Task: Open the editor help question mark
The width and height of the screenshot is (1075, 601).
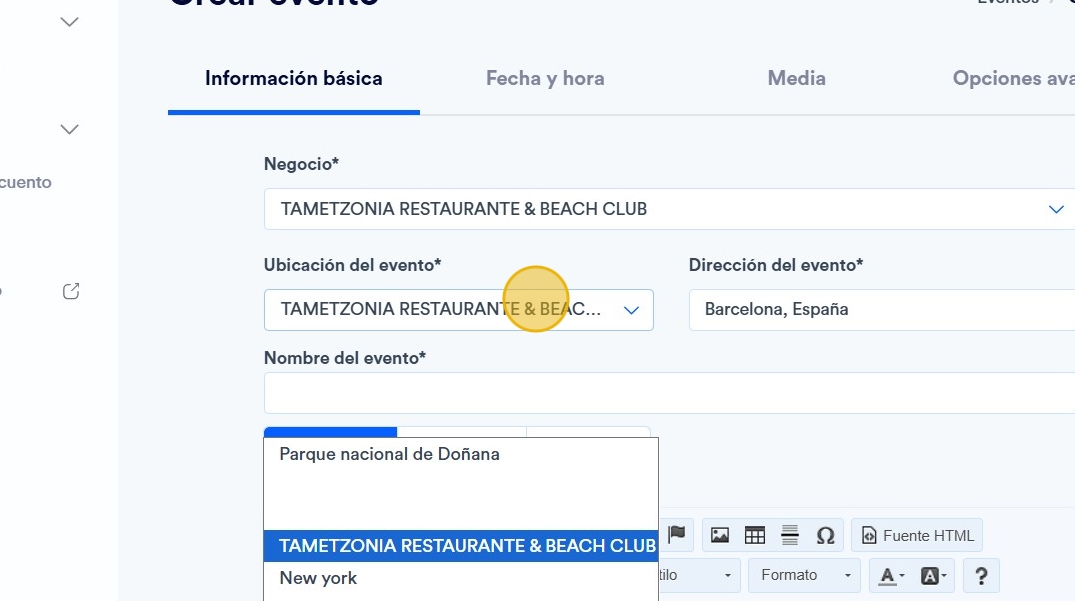Action: 981,576
